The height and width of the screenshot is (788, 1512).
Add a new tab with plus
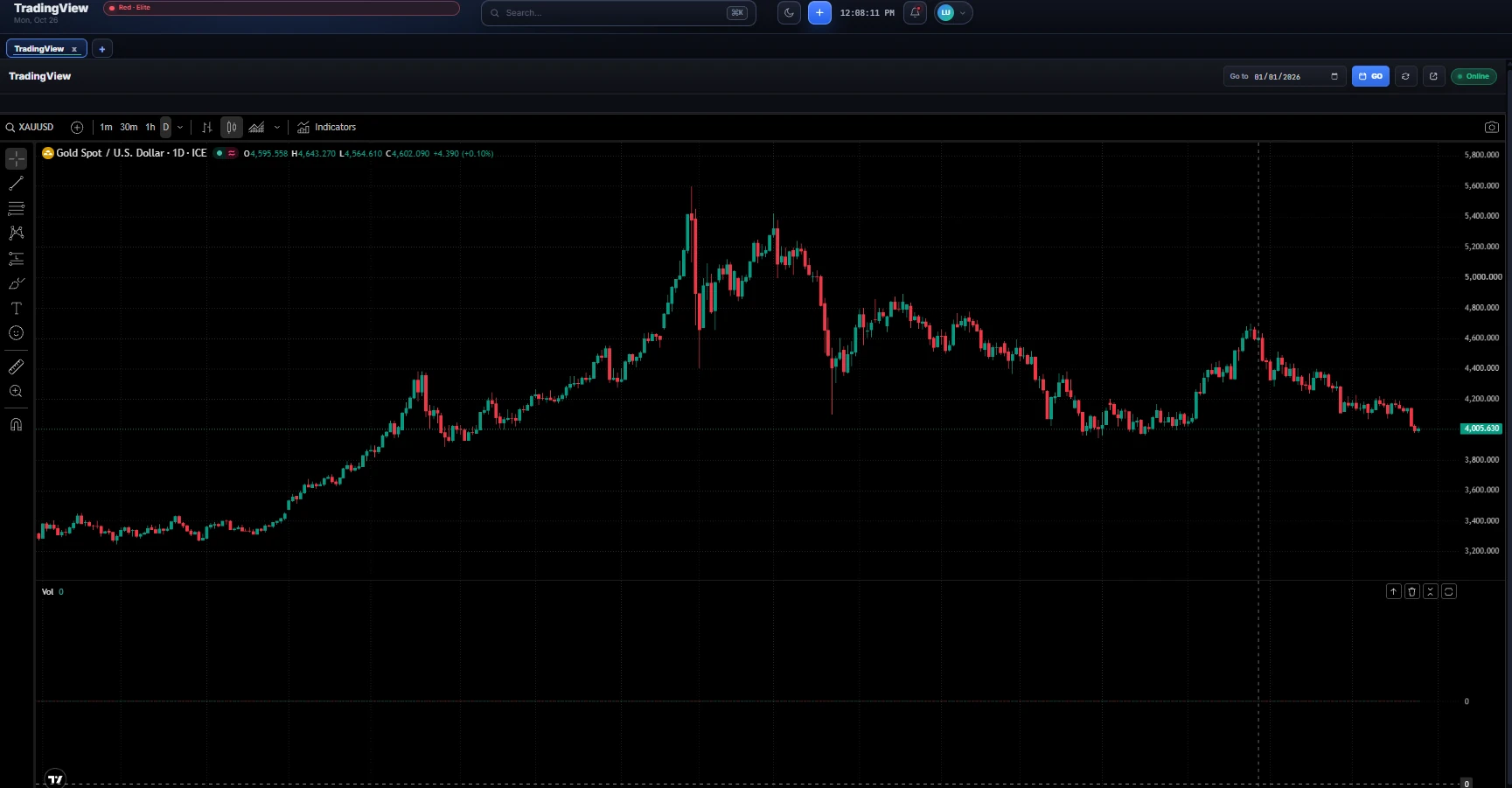pyautogui.click(x=102, y=49)
